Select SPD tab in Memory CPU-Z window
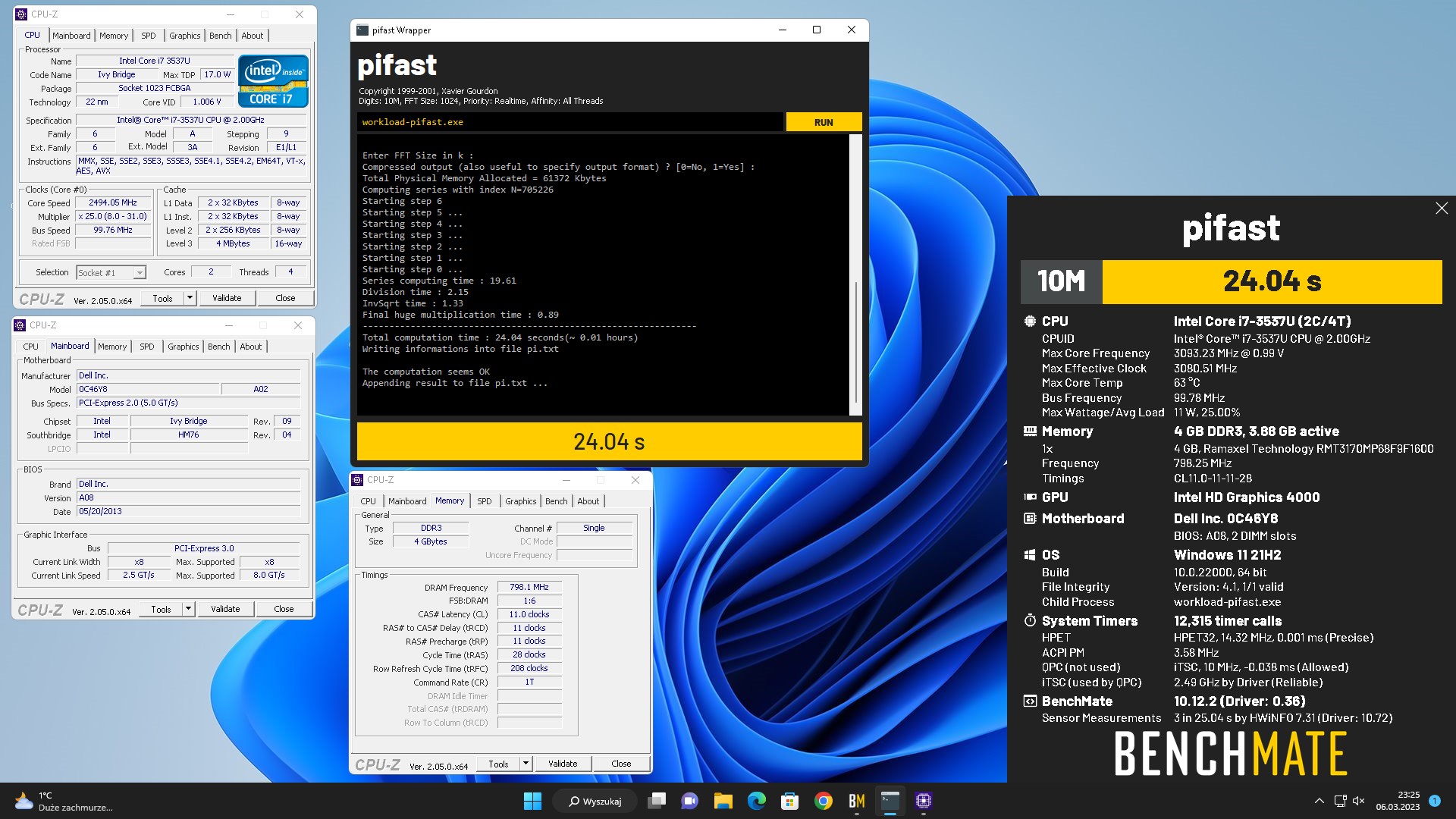Screen dimensions: 1456x819 click(x=485, y=501)
